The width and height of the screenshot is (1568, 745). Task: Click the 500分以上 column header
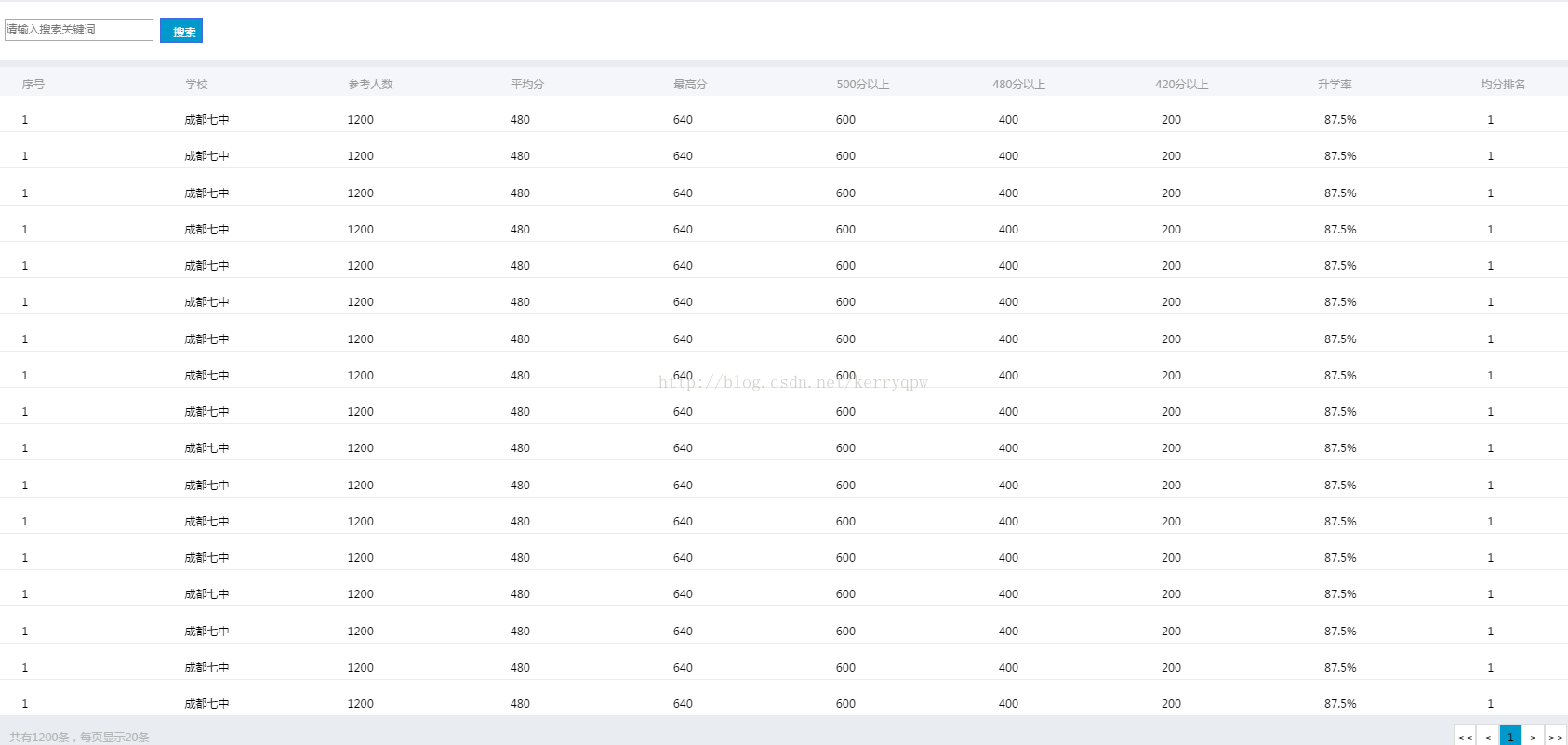click(862, 84)
